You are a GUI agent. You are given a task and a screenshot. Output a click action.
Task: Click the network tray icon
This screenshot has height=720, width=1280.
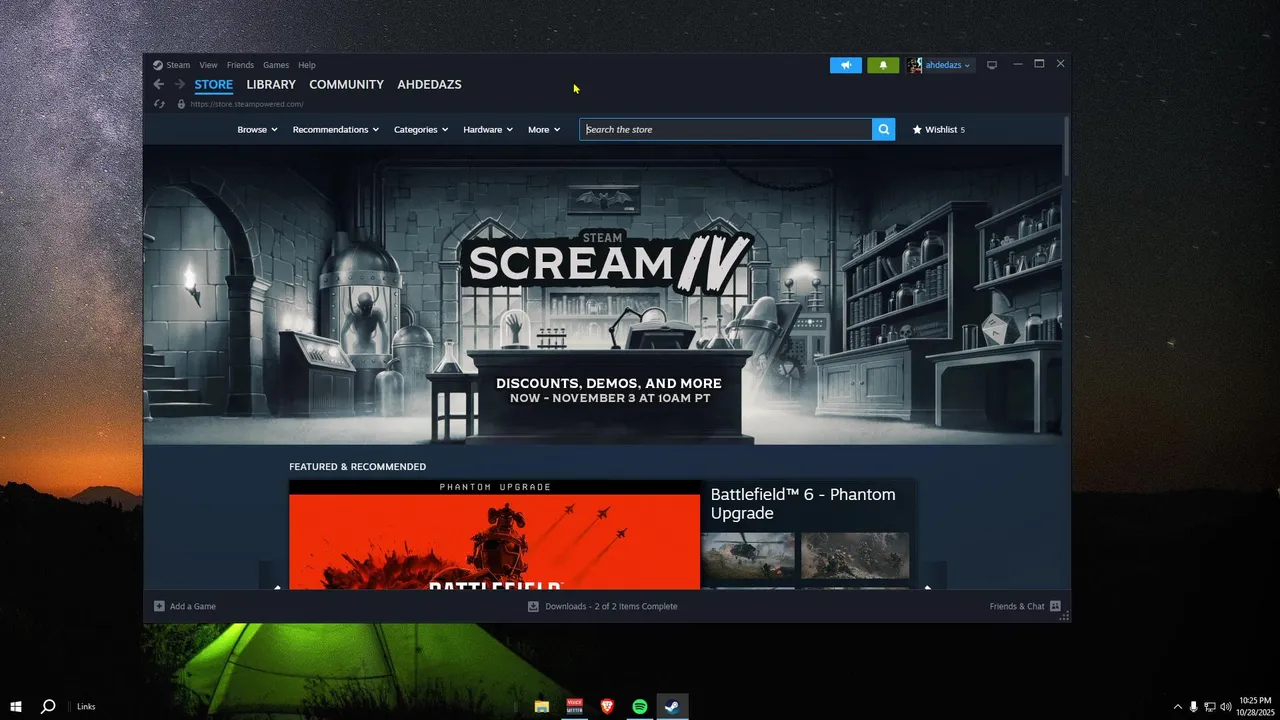(x=1209, y=706)
